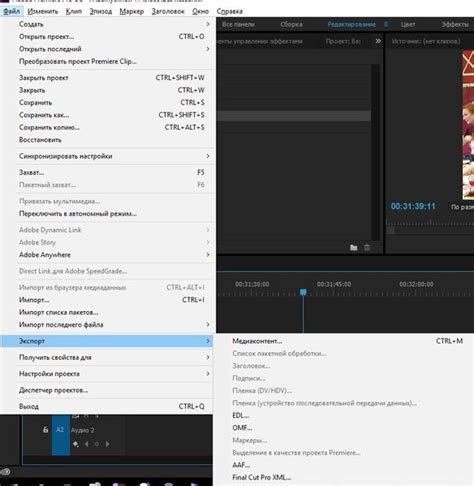Click the Аудио 2 track name

coord(82,430)
